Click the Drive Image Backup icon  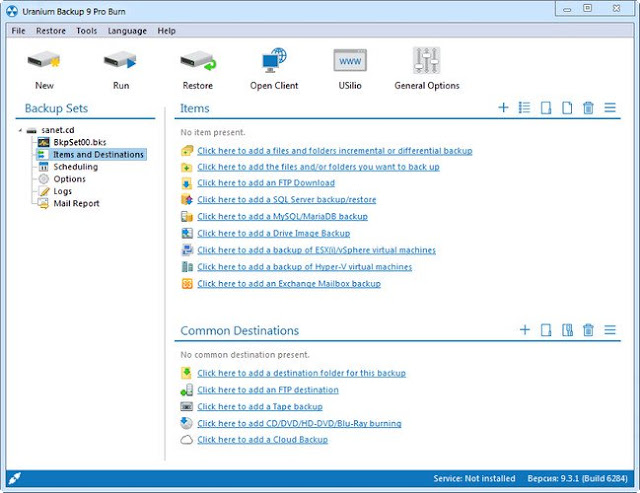click(187, 233)
